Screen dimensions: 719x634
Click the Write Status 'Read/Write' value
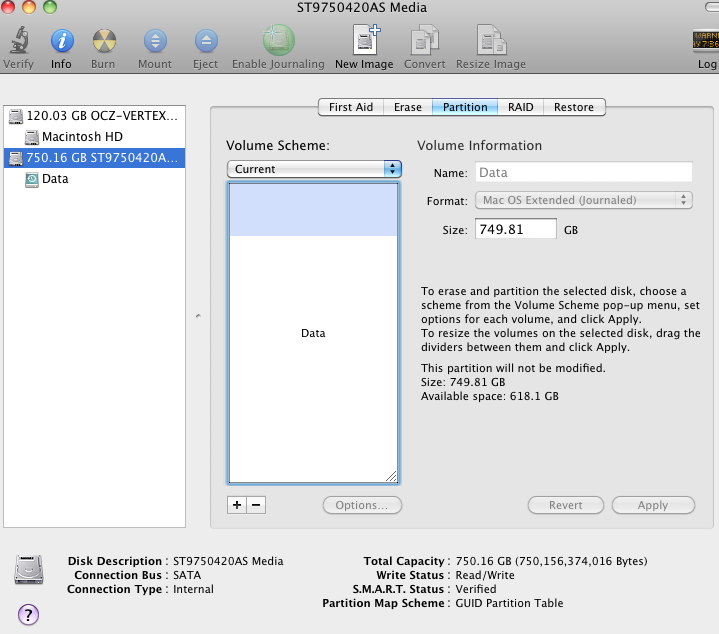pos(485,575)
